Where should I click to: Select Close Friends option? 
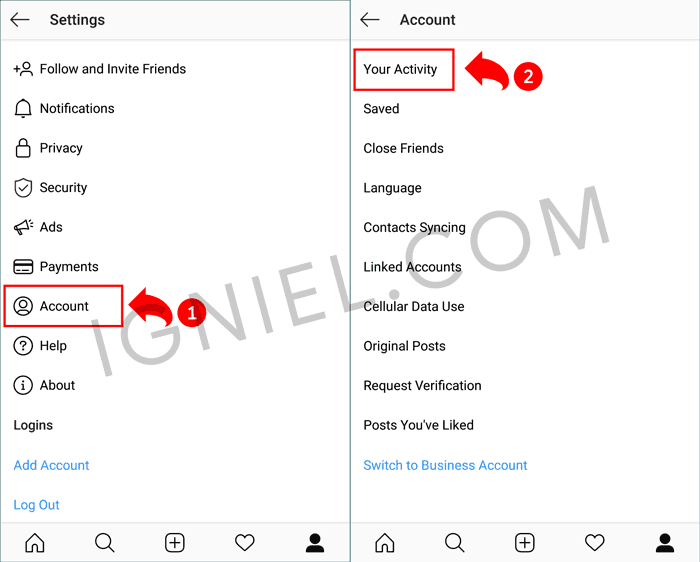pos(404,148)
